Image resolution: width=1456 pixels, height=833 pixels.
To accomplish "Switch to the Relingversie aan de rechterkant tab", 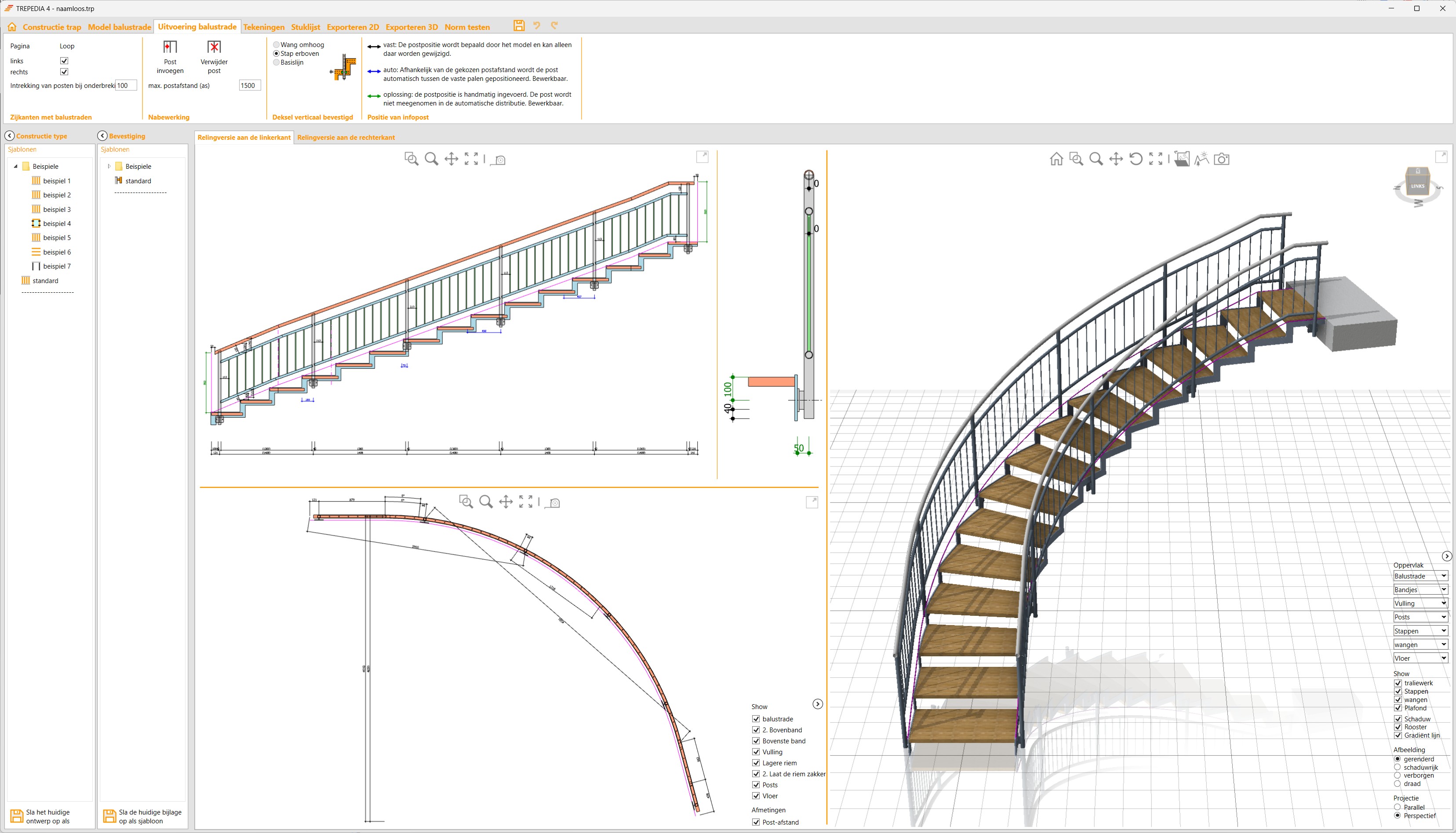I will [x=346, y=137].
